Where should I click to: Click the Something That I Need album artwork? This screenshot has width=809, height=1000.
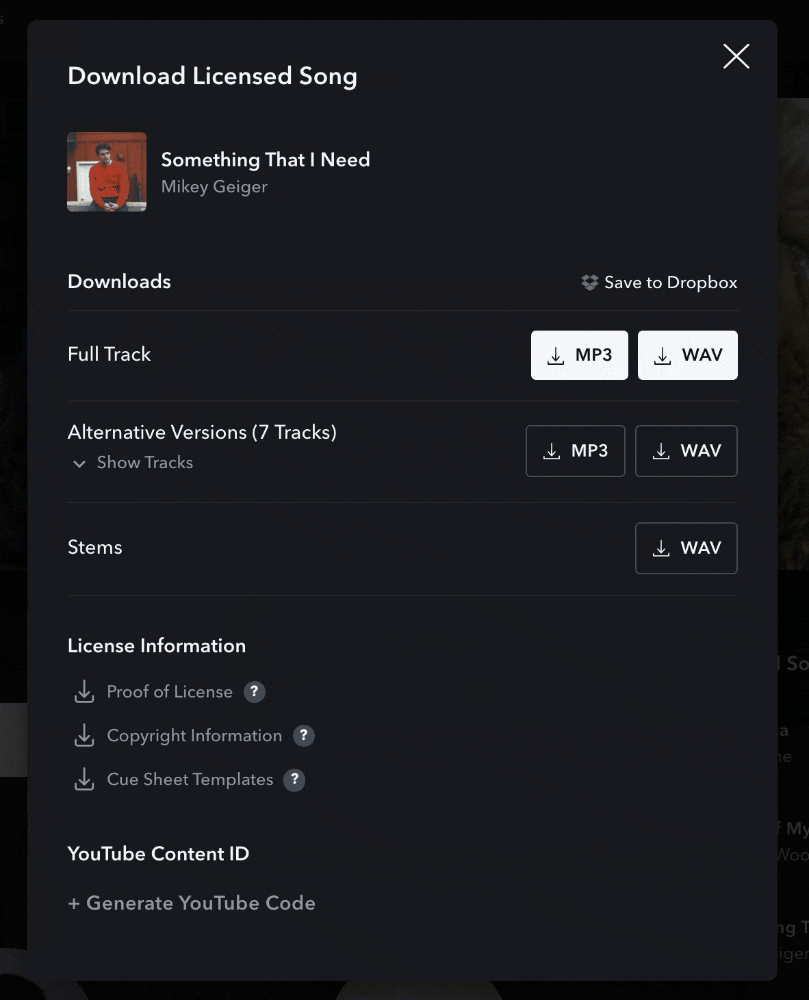106,171
